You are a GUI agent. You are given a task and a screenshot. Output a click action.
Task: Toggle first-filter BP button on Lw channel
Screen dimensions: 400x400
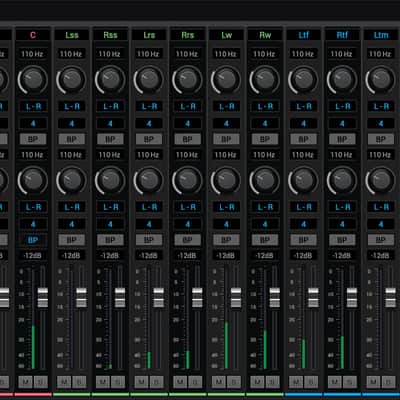coord(226,139)
